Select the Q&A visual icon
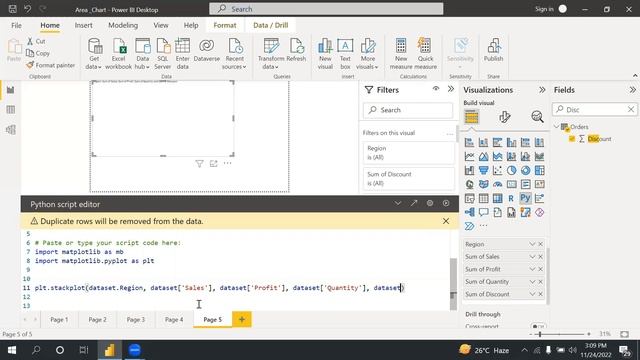The width and height of the screenshot is (640, 360). click(x=483, y=212)
